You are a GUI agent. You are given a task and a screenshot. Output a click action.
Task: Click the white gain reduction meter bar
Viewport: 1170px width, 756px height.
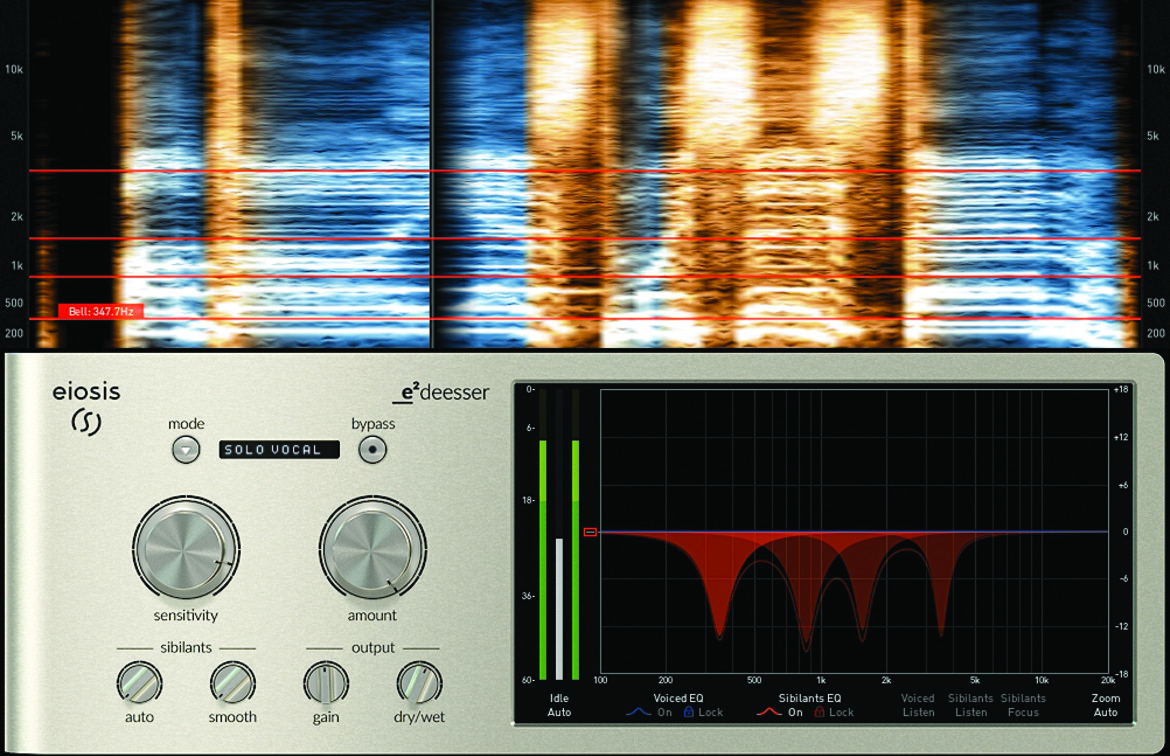559,608
